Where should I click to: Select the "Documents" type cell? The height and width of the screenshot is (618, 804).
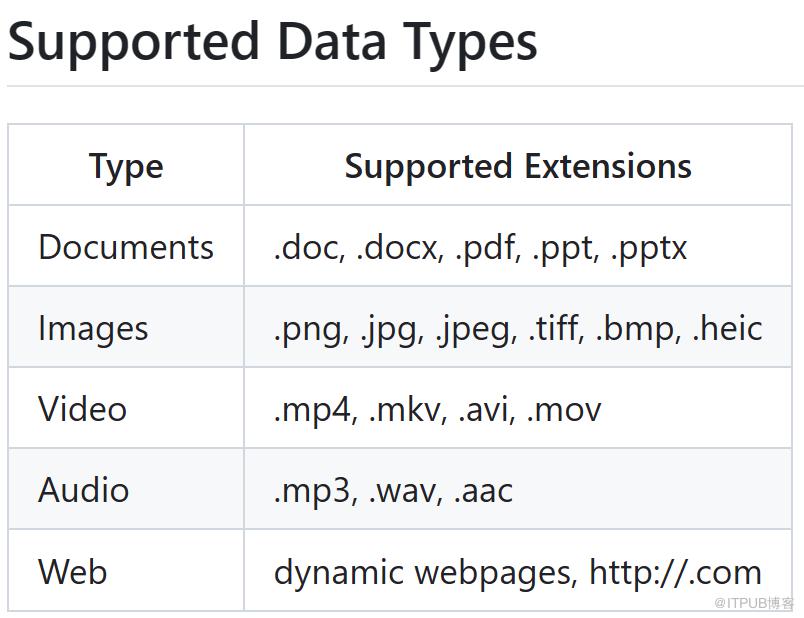[x=126, y=247]
